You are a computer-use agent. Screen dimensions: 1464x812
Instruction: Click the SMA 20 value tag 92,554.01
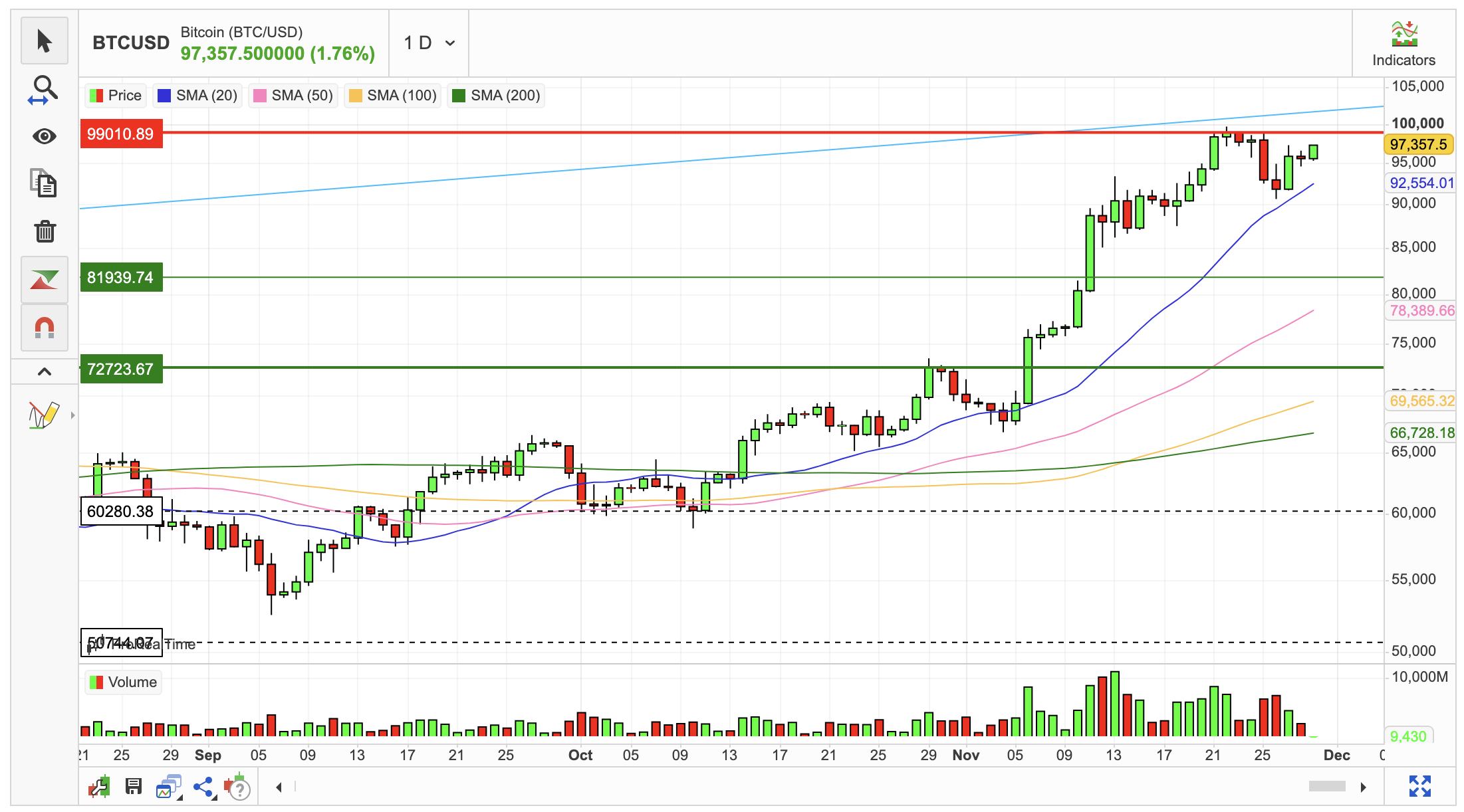point(1421,183)
